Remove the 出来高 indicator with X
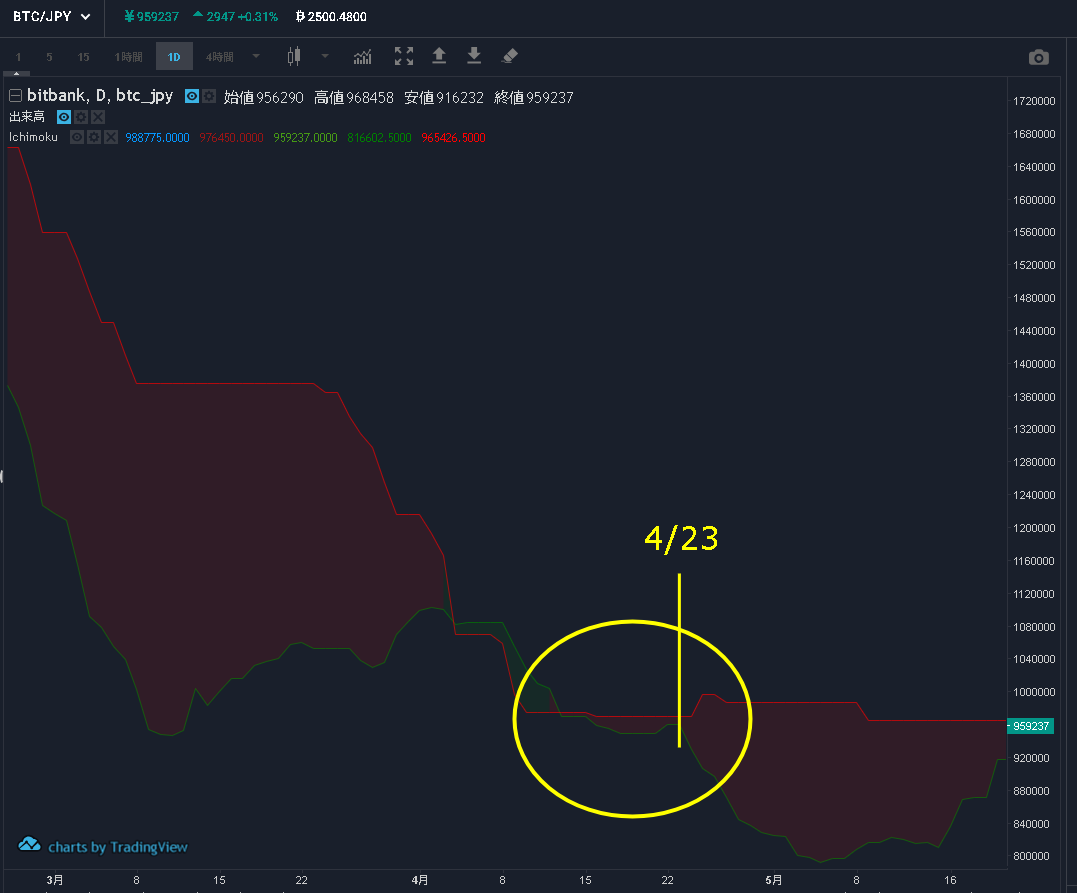 [x=98, y=117]
